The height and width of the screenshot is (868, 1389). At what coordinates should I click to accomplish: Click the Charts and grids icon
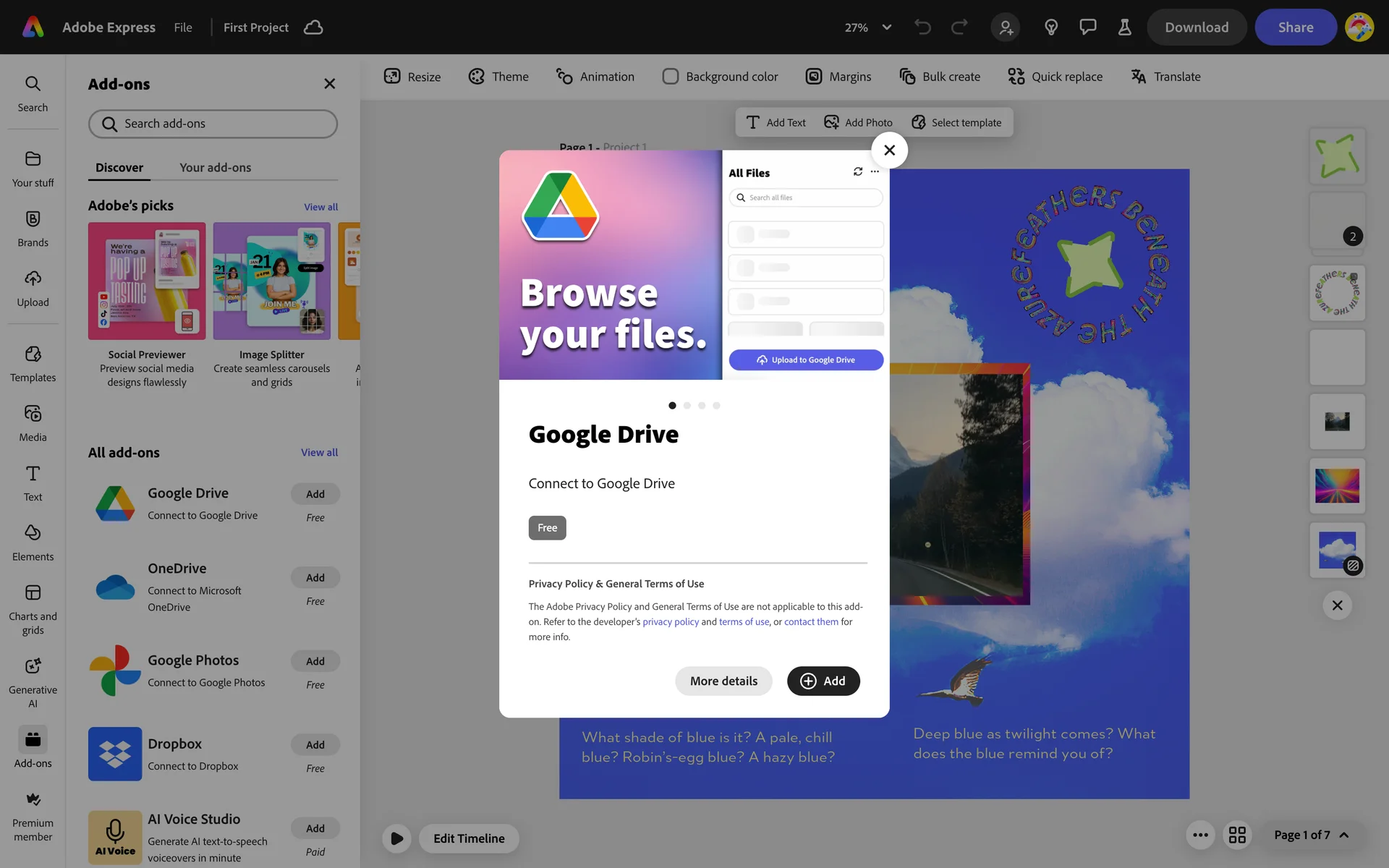coord(33,593)
